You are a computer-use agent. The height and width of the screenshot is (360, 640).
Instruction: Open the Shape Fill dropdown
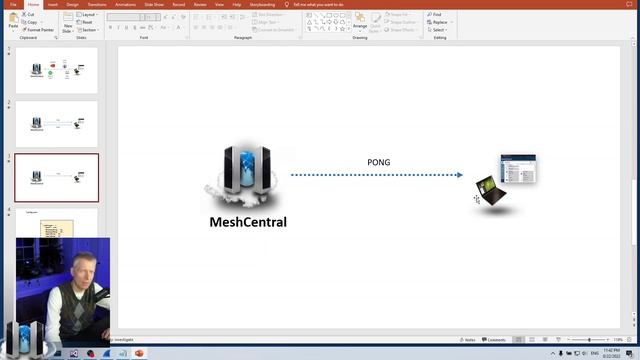click(398, 14)
